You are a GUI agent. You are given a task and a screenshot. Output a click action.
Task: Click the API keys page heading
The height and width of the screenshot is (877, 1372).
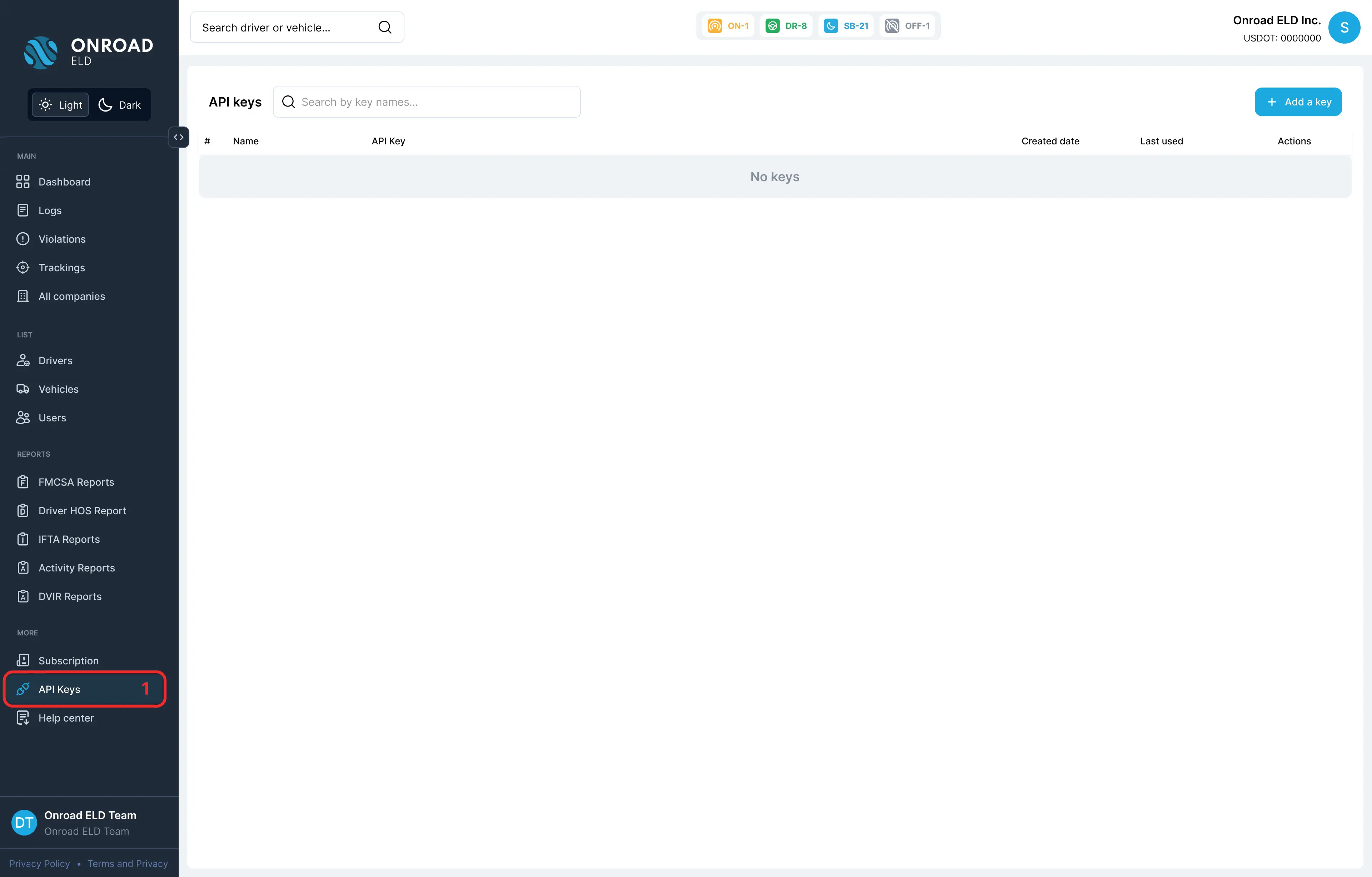[235, 102]
